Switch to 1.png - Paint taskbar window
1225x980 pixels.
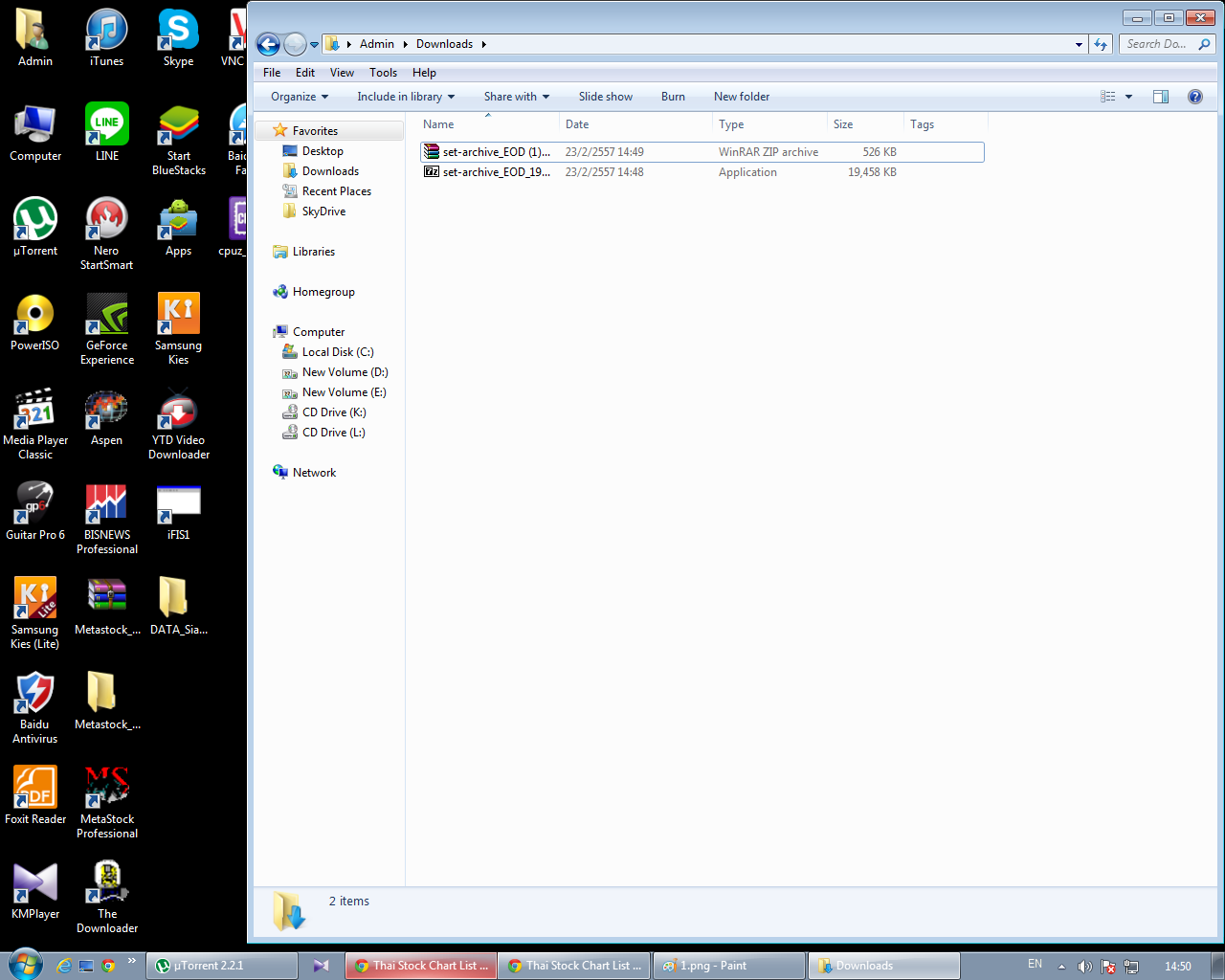(729, 966)
